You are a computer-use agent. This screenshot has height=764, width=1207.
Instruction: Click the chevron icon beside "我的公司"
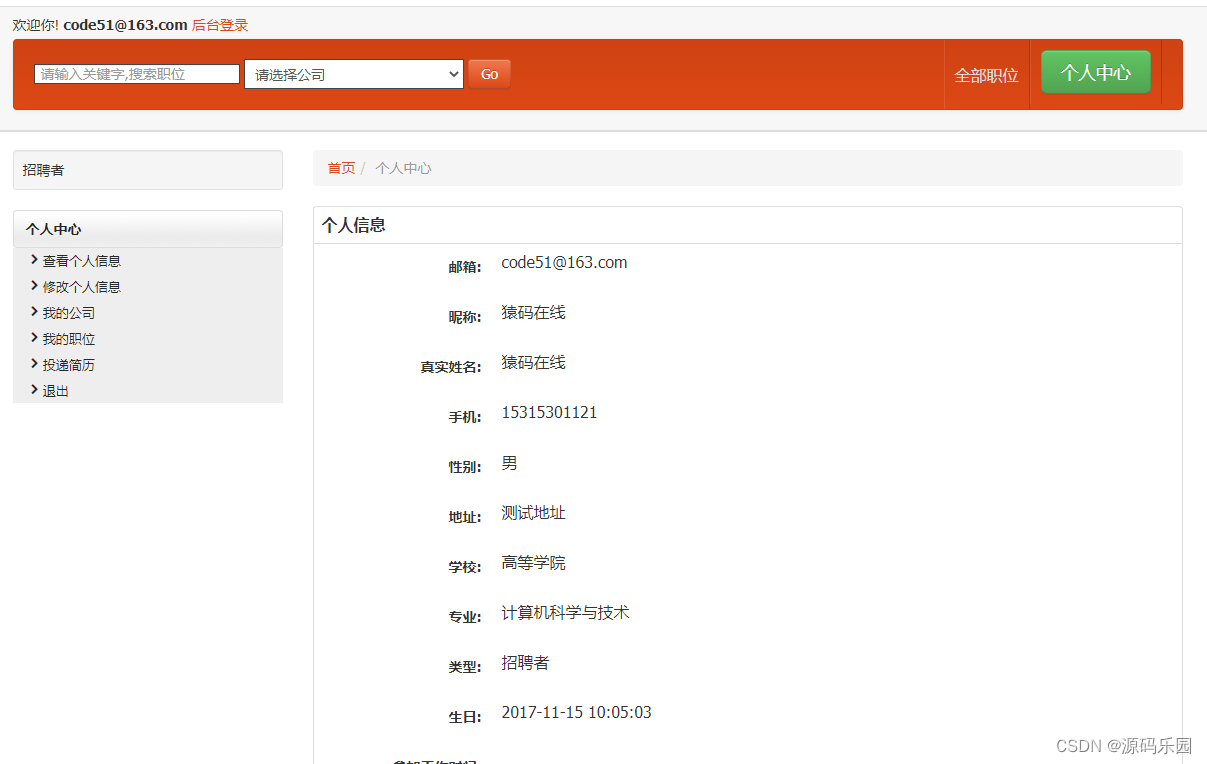click(36, 312)
